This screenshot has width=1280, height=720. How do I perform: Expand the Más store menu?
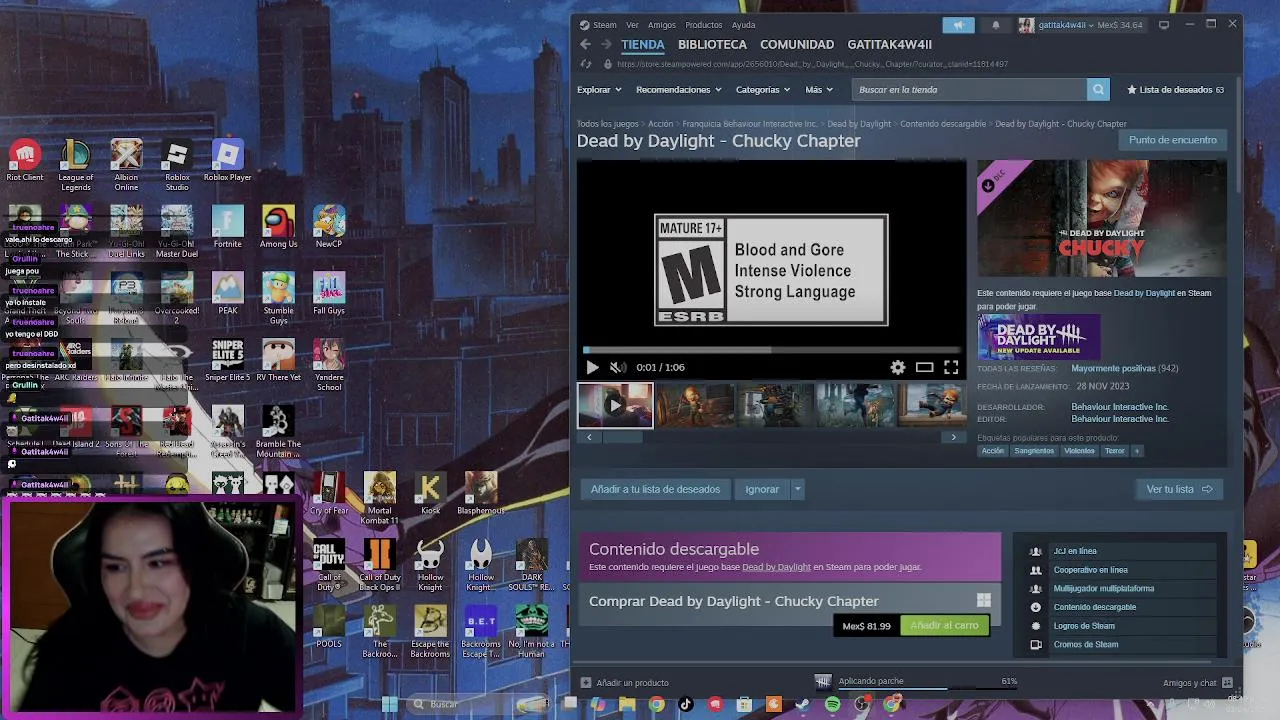pos(819,89)
